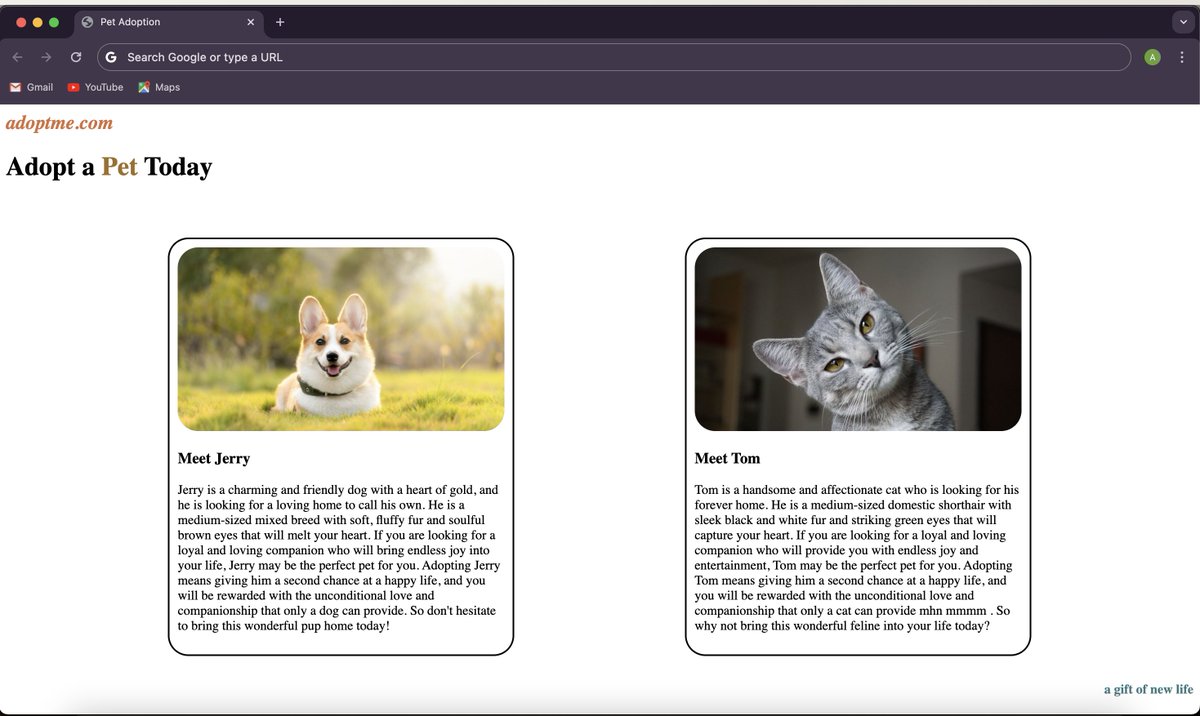The image size is (1200, 716).
Task: Select the Pet Adoption tab
Action: (167, 22)
